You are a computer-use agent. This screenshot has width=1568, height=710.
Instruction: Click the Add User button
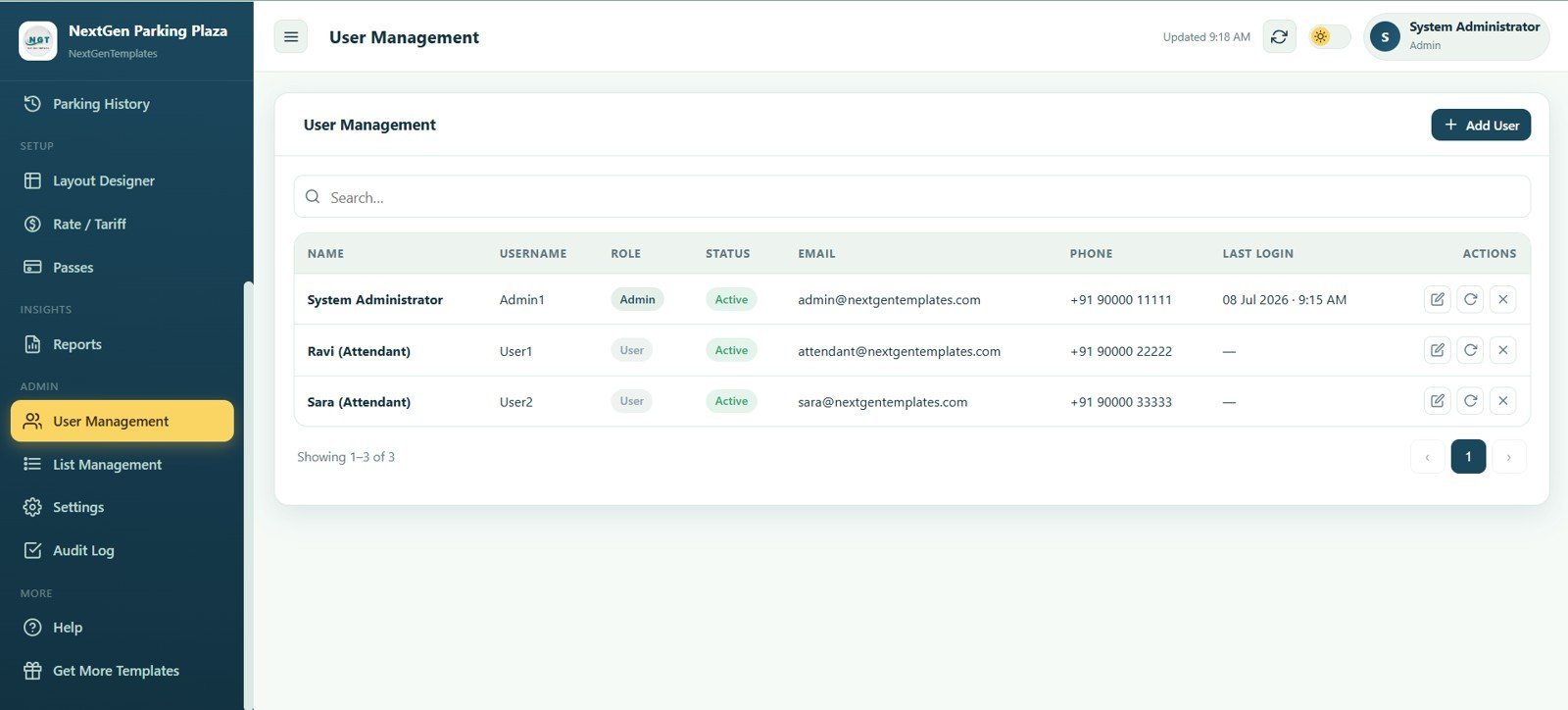(1481, 125)
